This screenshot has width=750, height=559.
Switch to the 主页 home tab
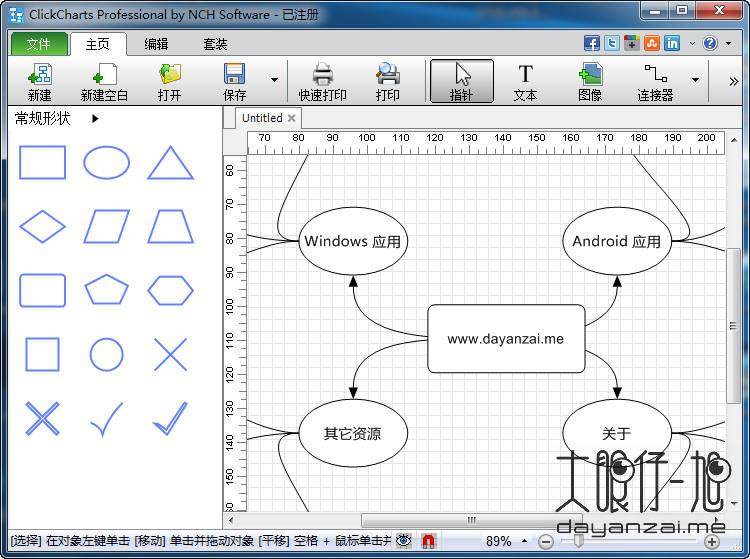point(98,44)
